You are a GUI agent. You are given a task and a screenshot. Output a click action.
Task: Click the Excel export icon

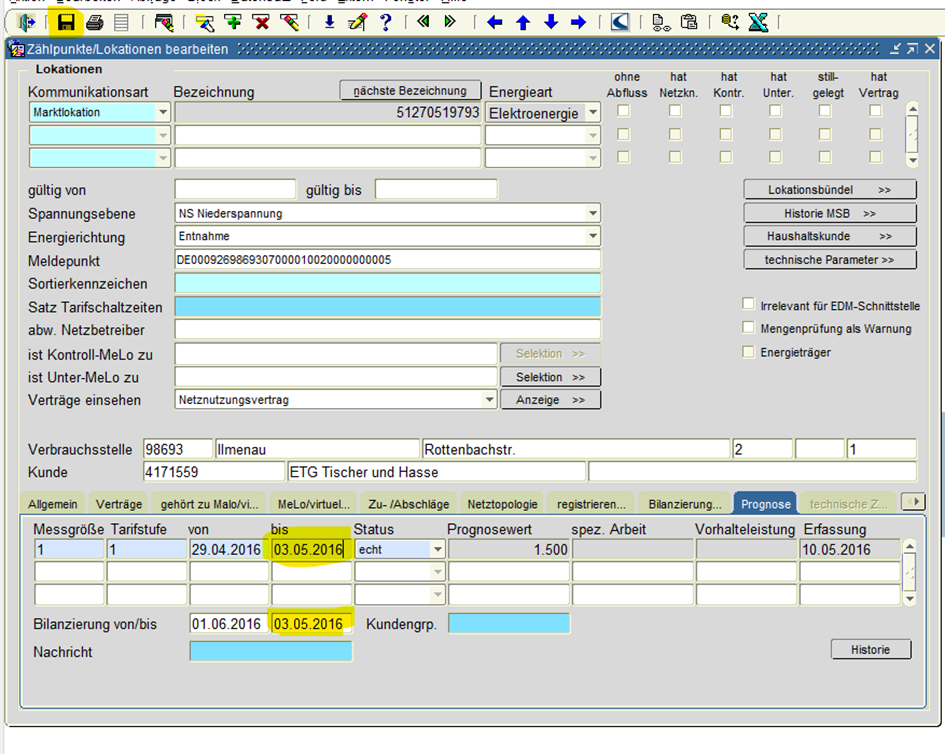(758, 22)
